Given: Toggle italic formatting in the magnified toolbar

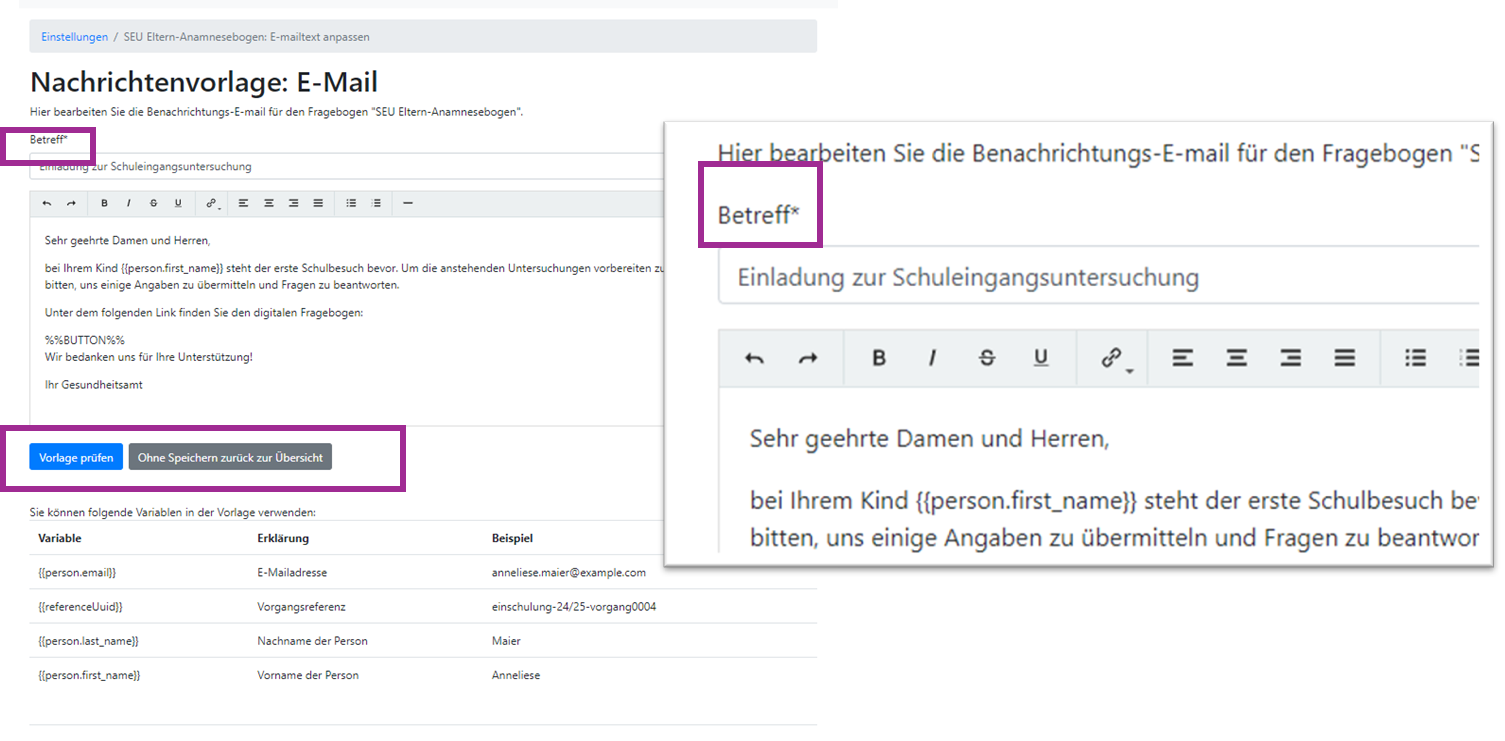Looking at the screenshot, I should click(932, 358).
